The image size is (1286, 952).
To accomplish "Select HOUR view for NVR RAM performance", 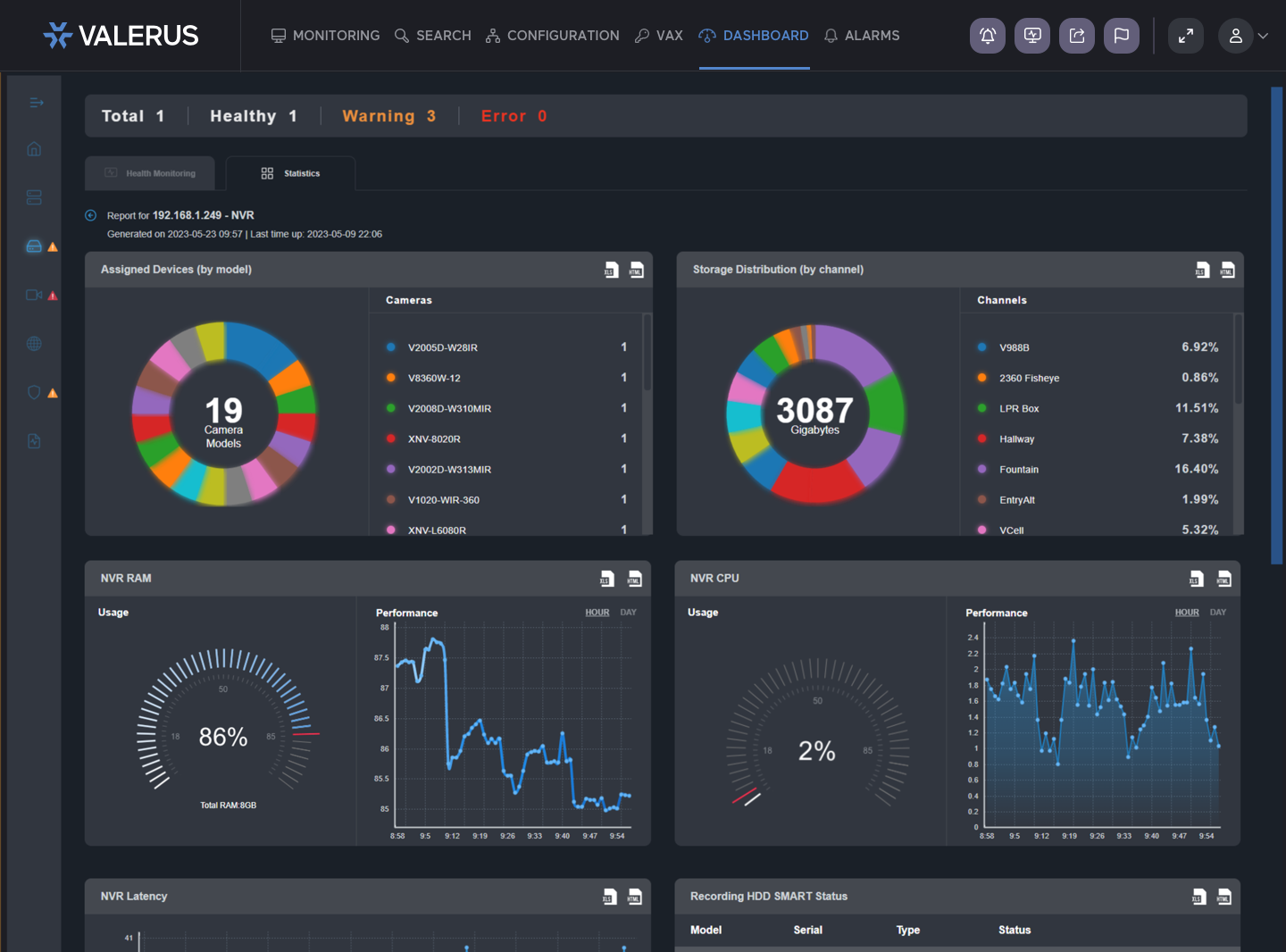I will tap(597, 612).
